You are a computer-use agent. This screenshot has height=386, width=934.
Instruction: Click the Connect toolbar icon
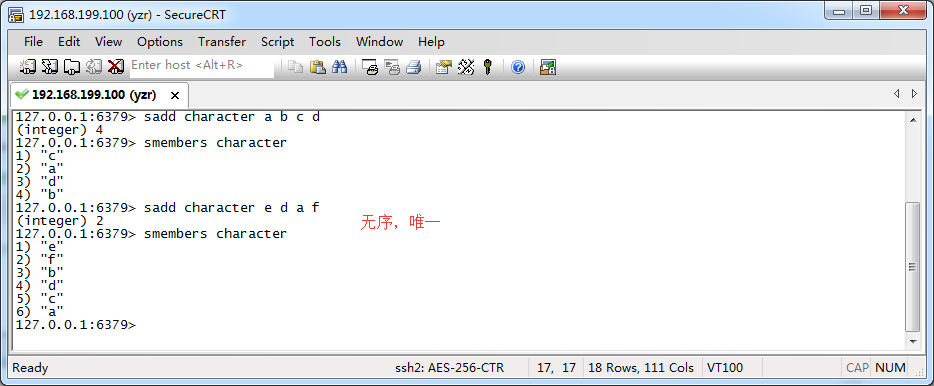28,67
